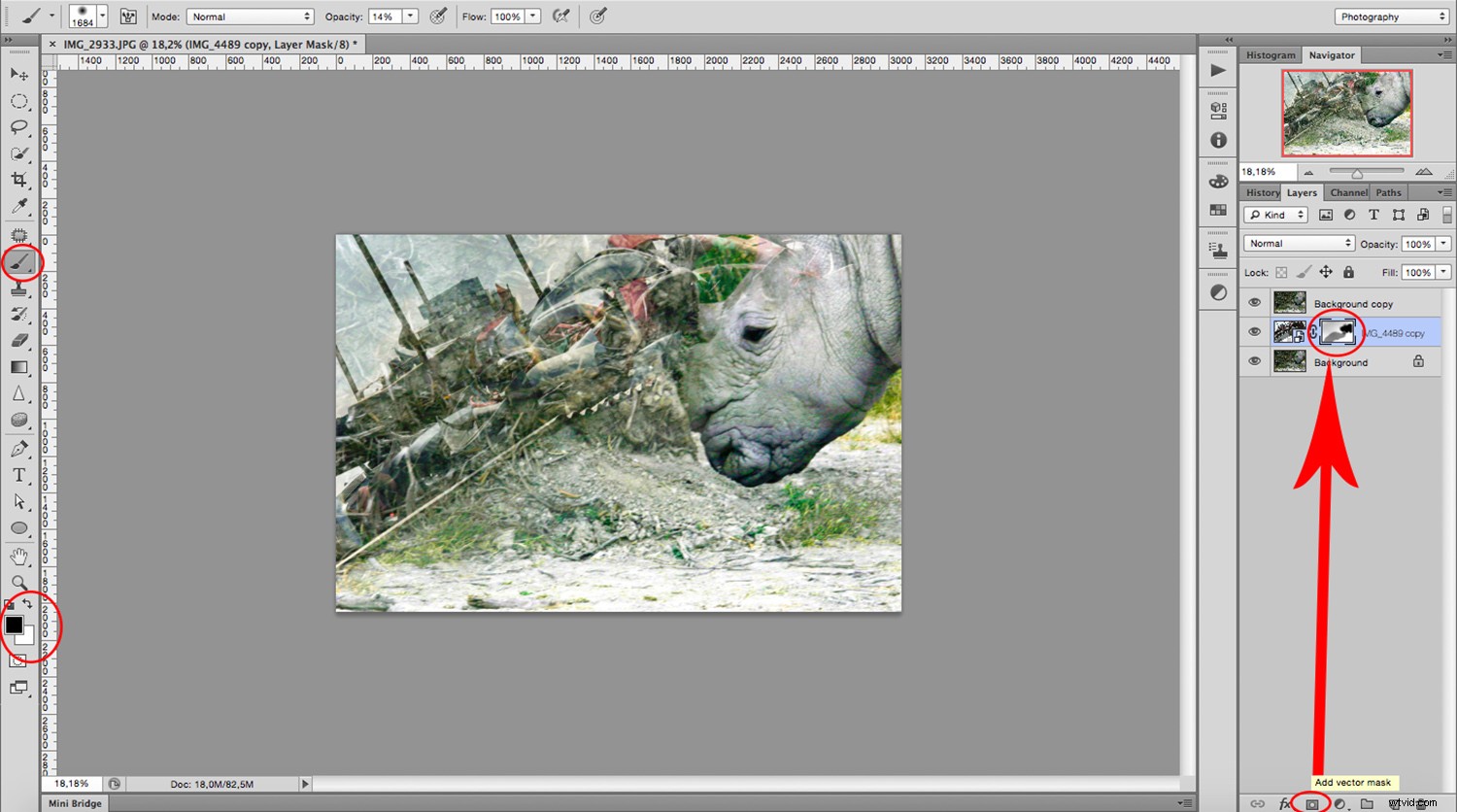Screen dimensions: 1457x812
Task: Click the foreground color swatch
Action: coord(14,626)
